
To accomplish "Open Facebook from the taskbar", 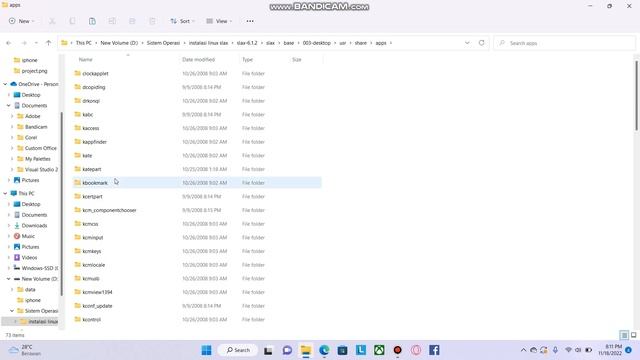I will click(434, 350).
